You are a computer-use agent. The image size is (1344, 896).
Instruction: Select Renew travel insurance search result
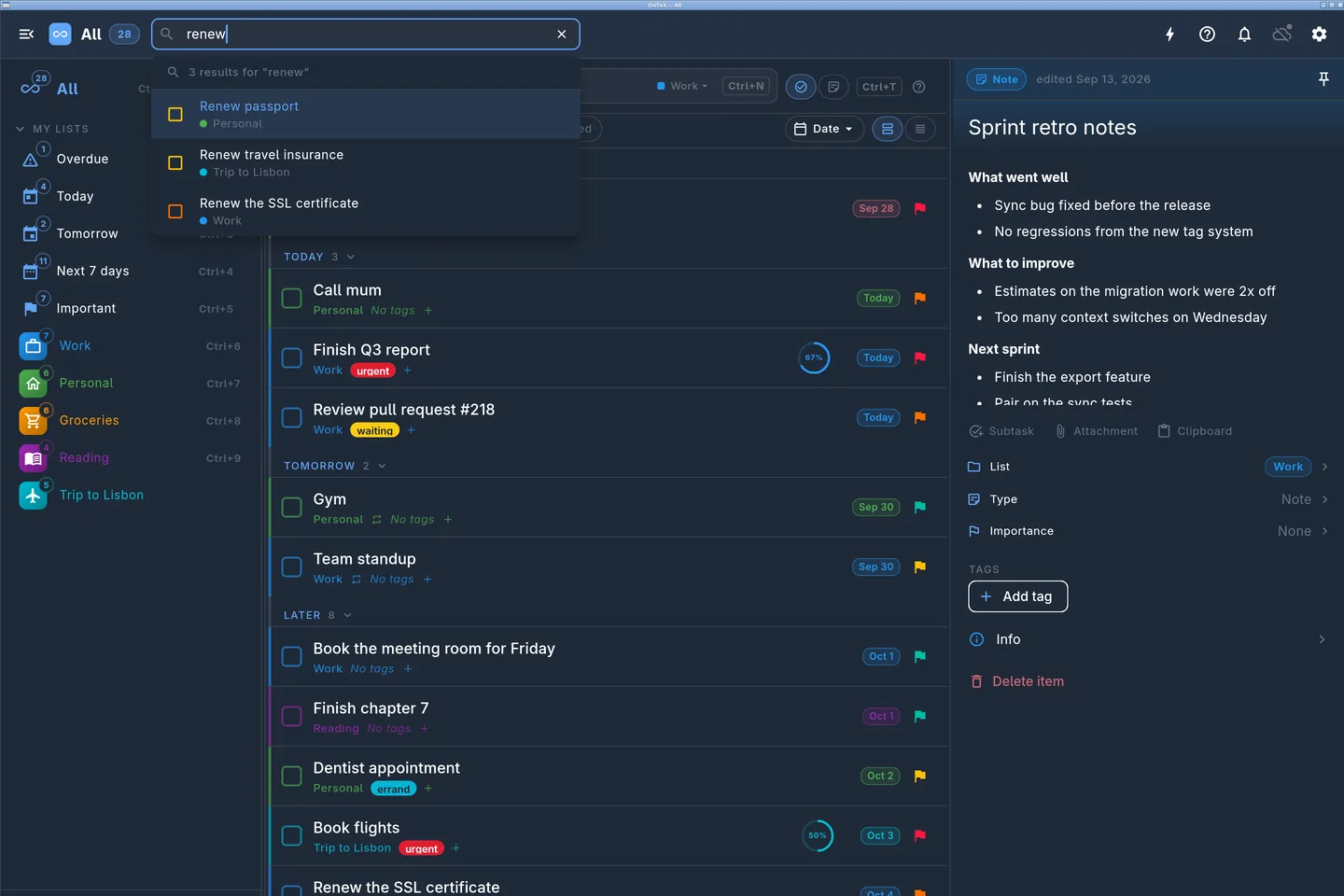[x=366, y=163]
